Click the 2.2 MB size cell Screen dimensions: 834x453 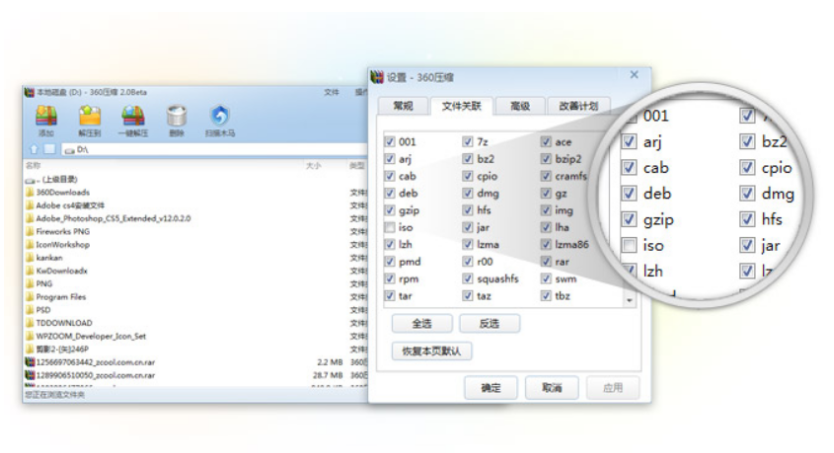330,362
